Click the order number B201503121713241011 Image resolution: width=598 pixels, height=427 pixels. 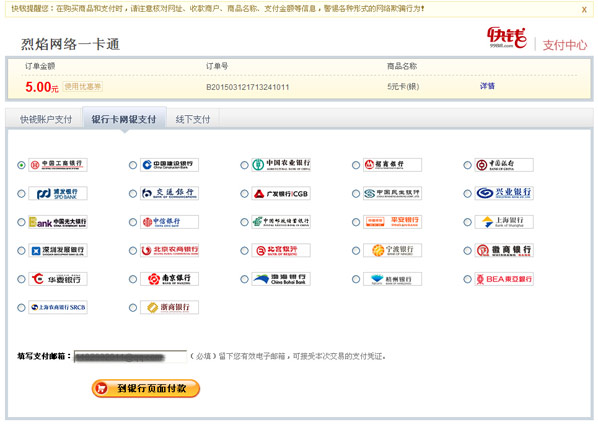pyautogui.click(x=248, y=87)
